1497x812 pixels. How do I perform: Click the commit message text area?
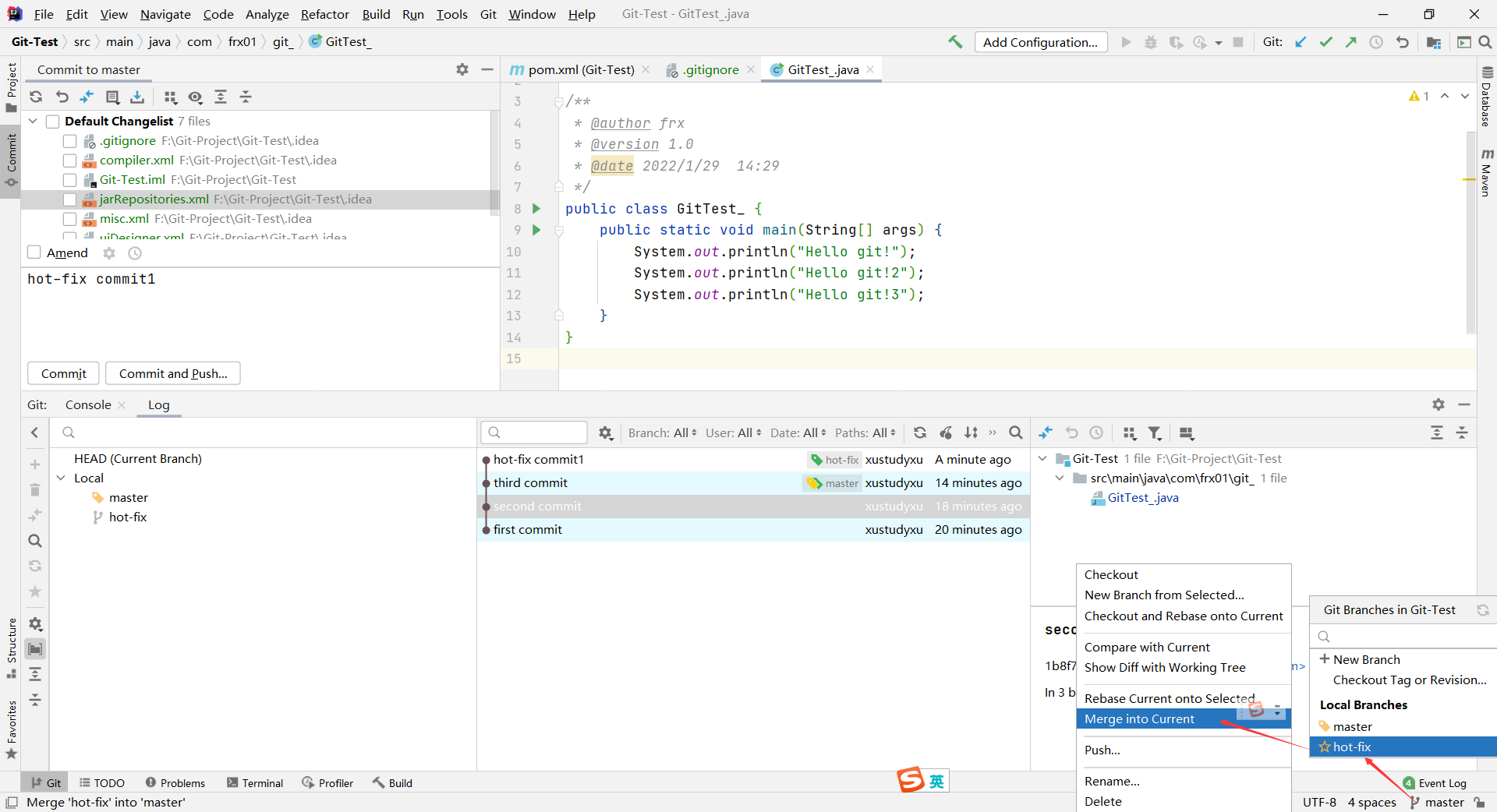coord(260,312)
